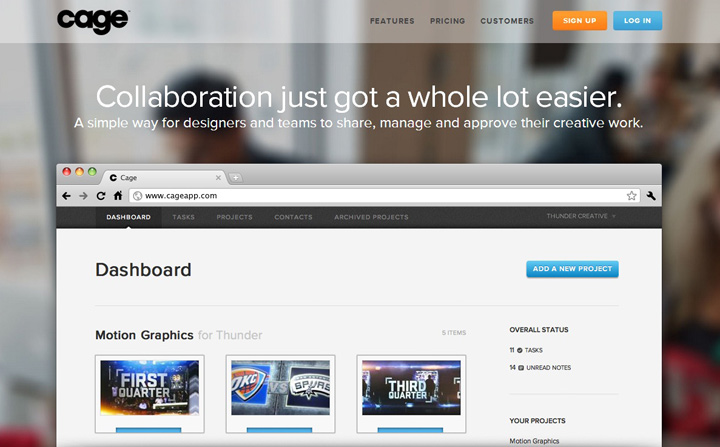Switch to the Projects nav tab

click(x=235, y=217)
